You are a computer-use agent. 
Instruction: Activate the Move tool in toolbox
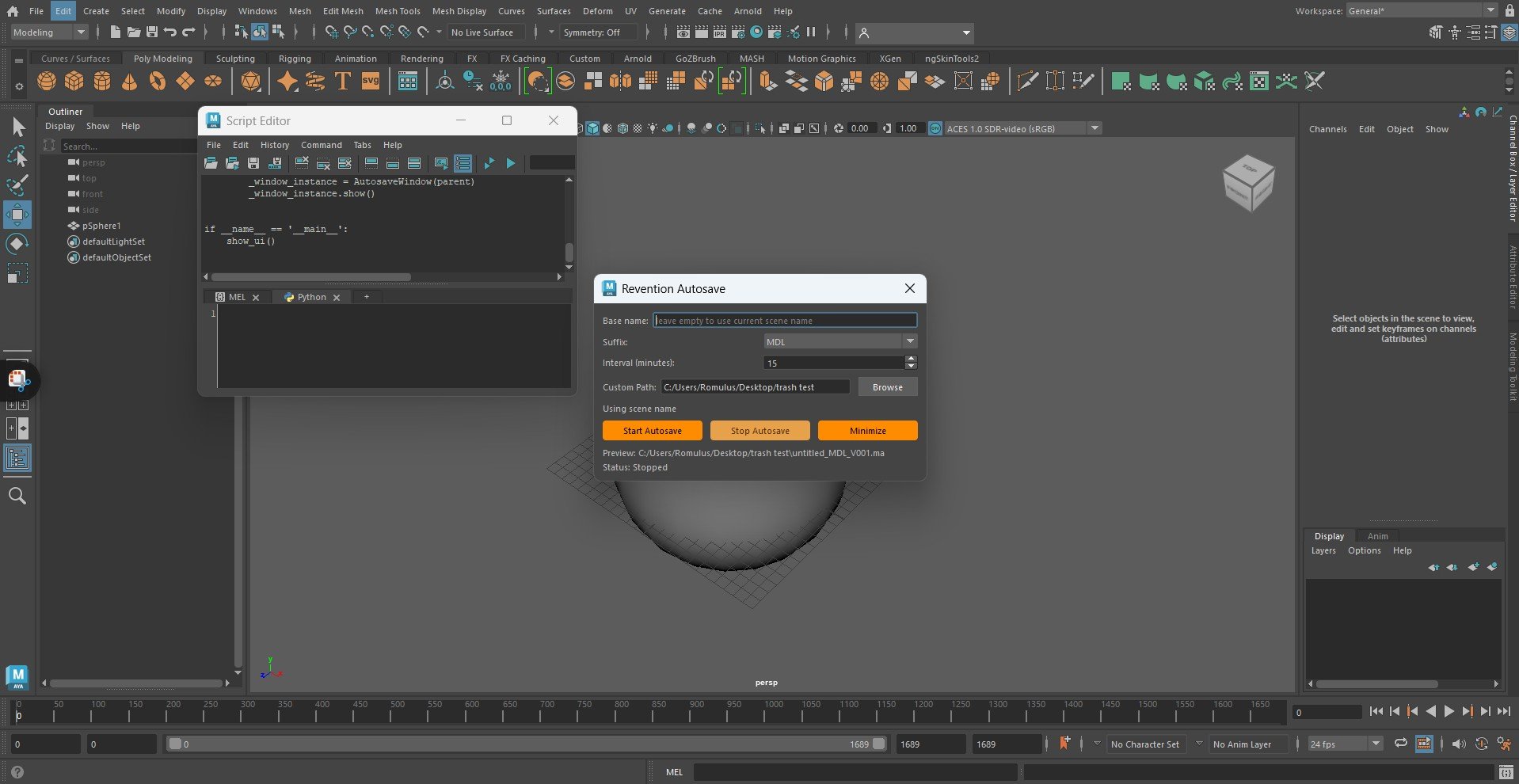tap(17, 215)
